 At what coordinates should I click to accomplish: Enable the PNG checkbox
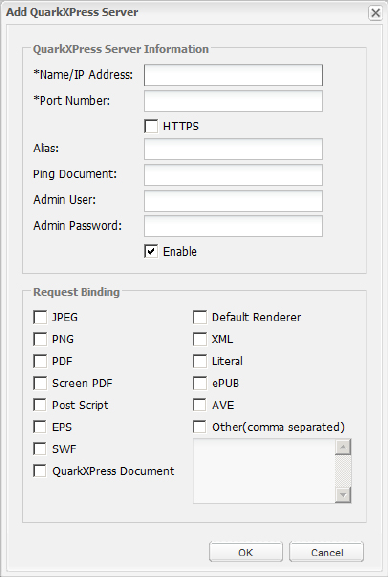point(40,339)
